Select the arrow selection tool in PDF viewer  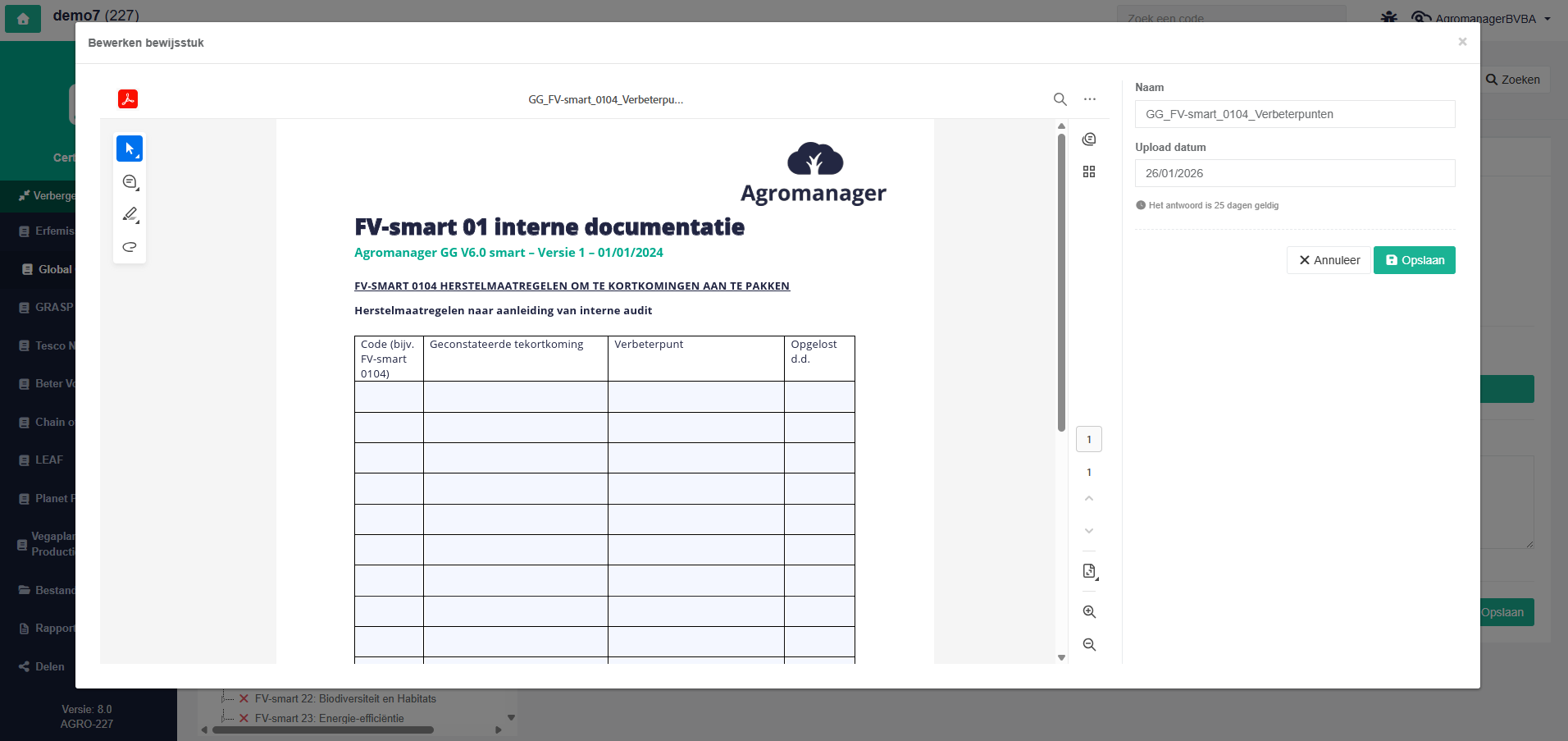130,149
